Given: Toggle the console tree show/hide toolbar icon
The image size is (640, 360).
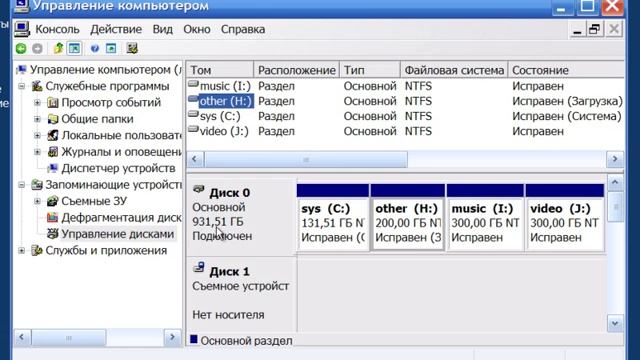Looking at the screenshot, I should pyautogui.click(x=74, y=49).
